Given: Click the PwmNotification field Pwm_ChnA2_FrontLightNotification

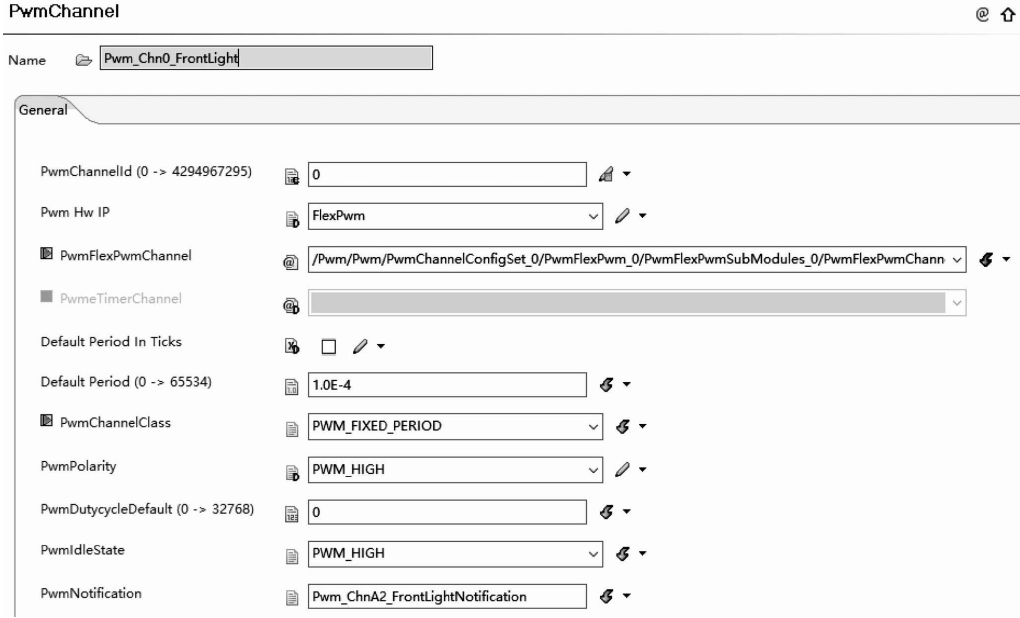Looking at the screenshot, I should (x=447, y=597).
